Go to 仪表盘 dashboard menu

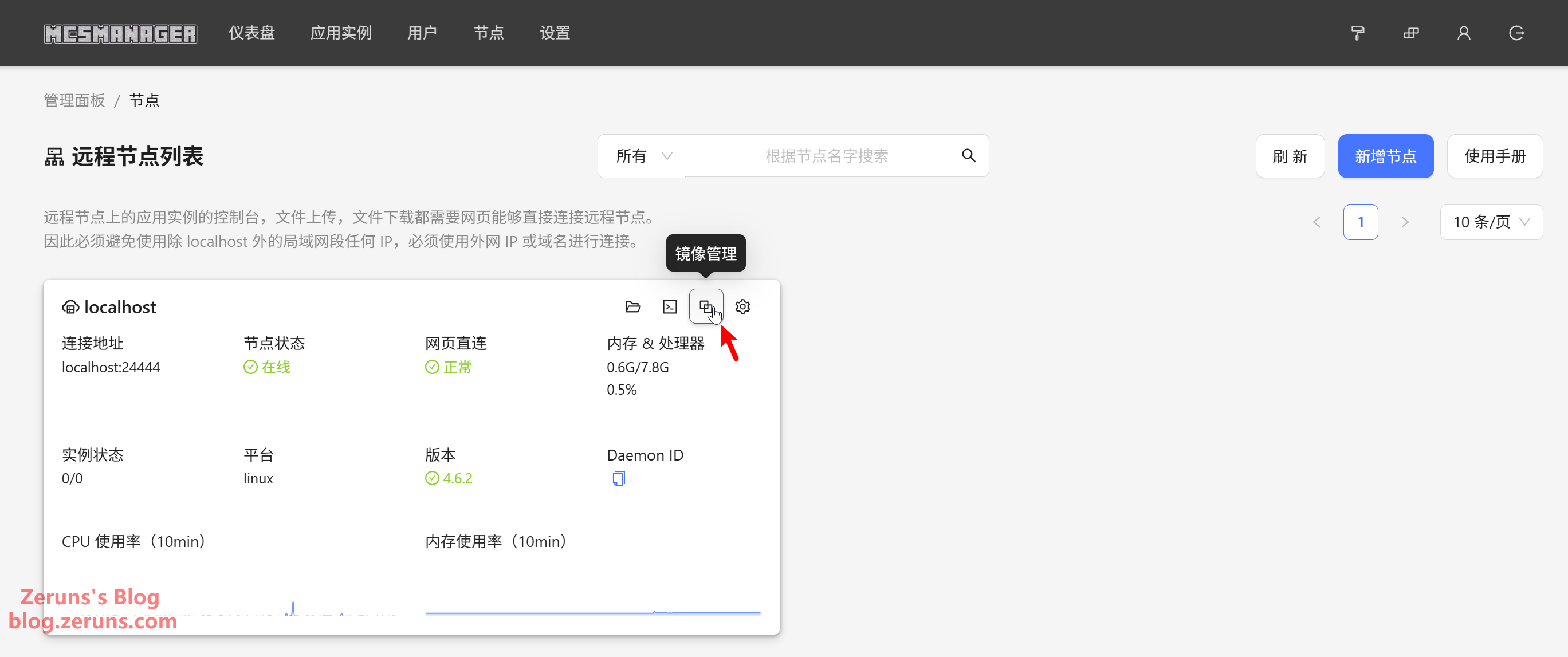251,33
